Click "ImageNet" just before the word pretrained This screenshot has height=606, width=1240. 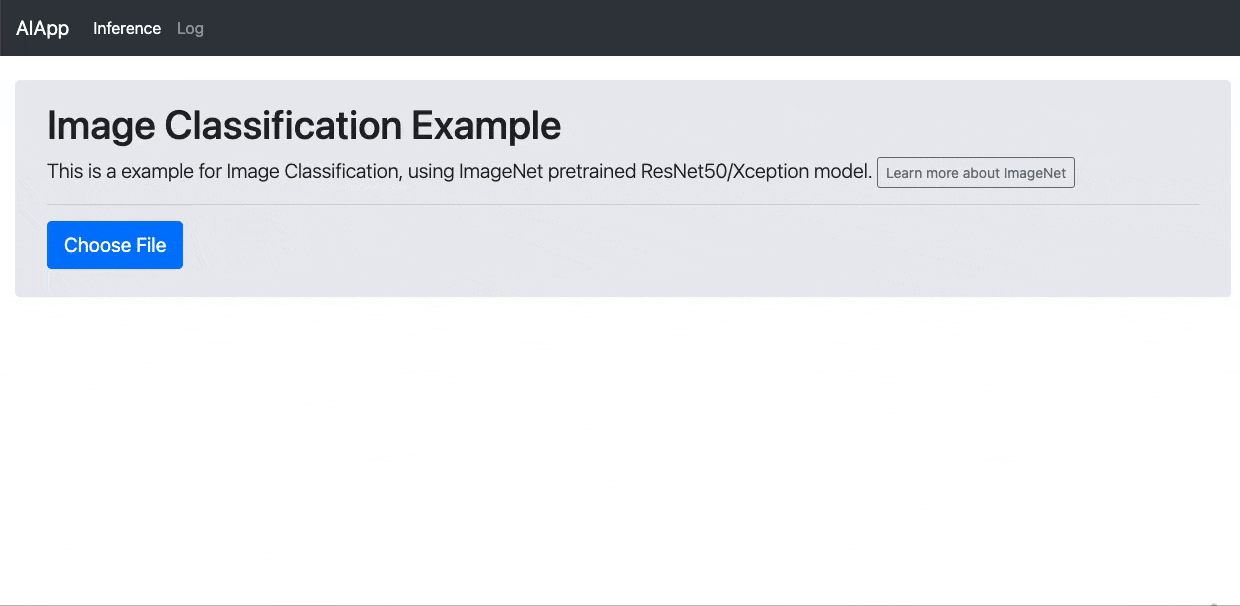pos(501,171)
